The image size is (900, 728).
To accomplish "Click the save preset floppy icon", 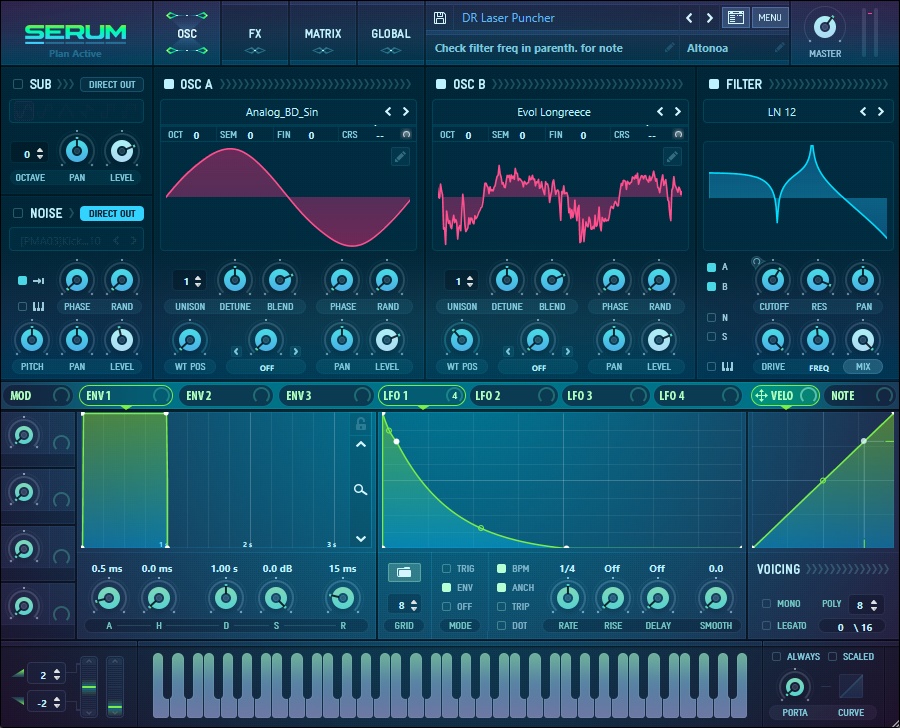I will [440, 18].
